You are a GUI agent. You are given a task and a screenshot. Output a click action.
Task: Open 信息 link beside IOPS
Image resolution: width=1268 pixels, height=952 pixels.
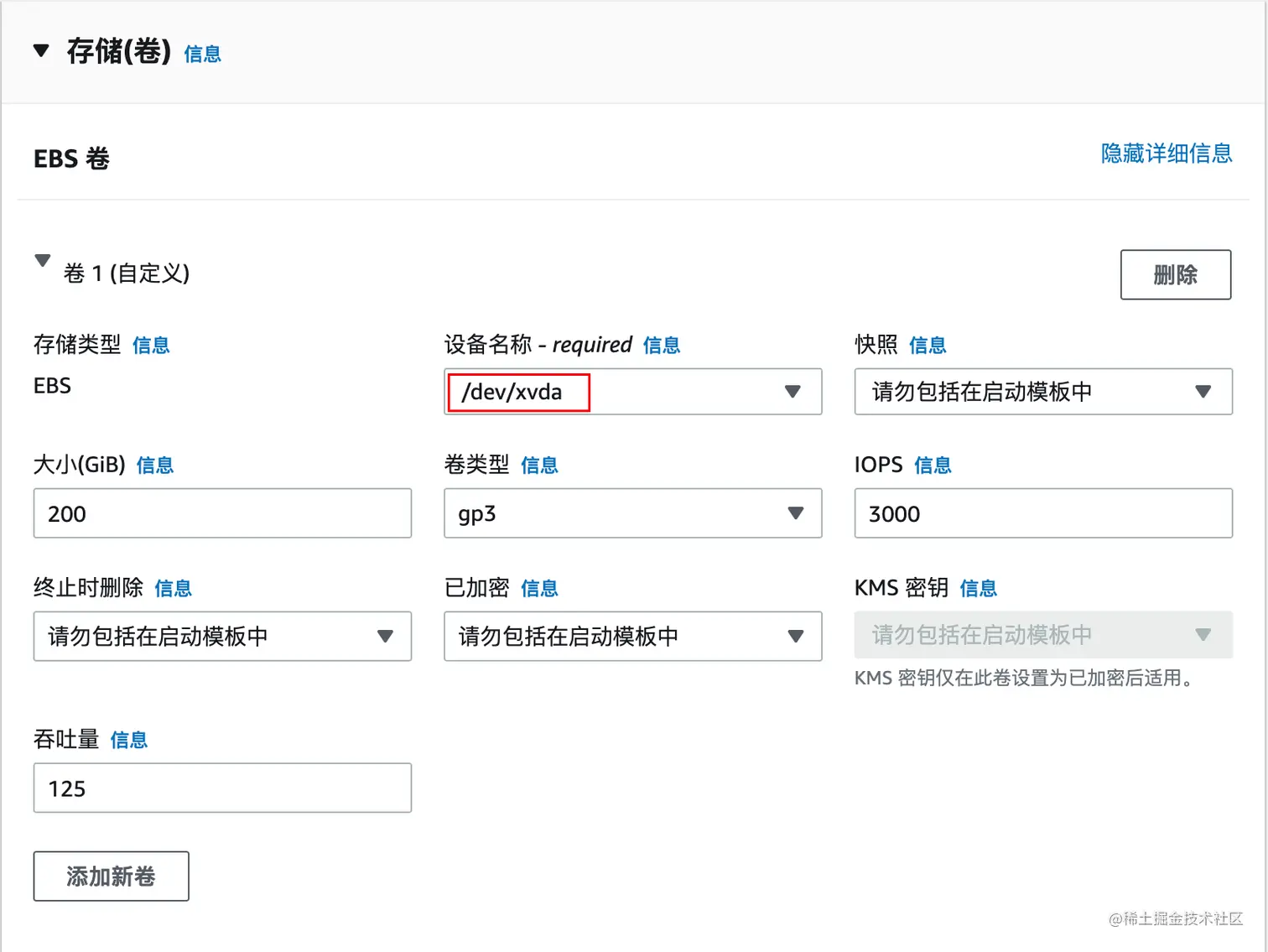click(933, 466)
